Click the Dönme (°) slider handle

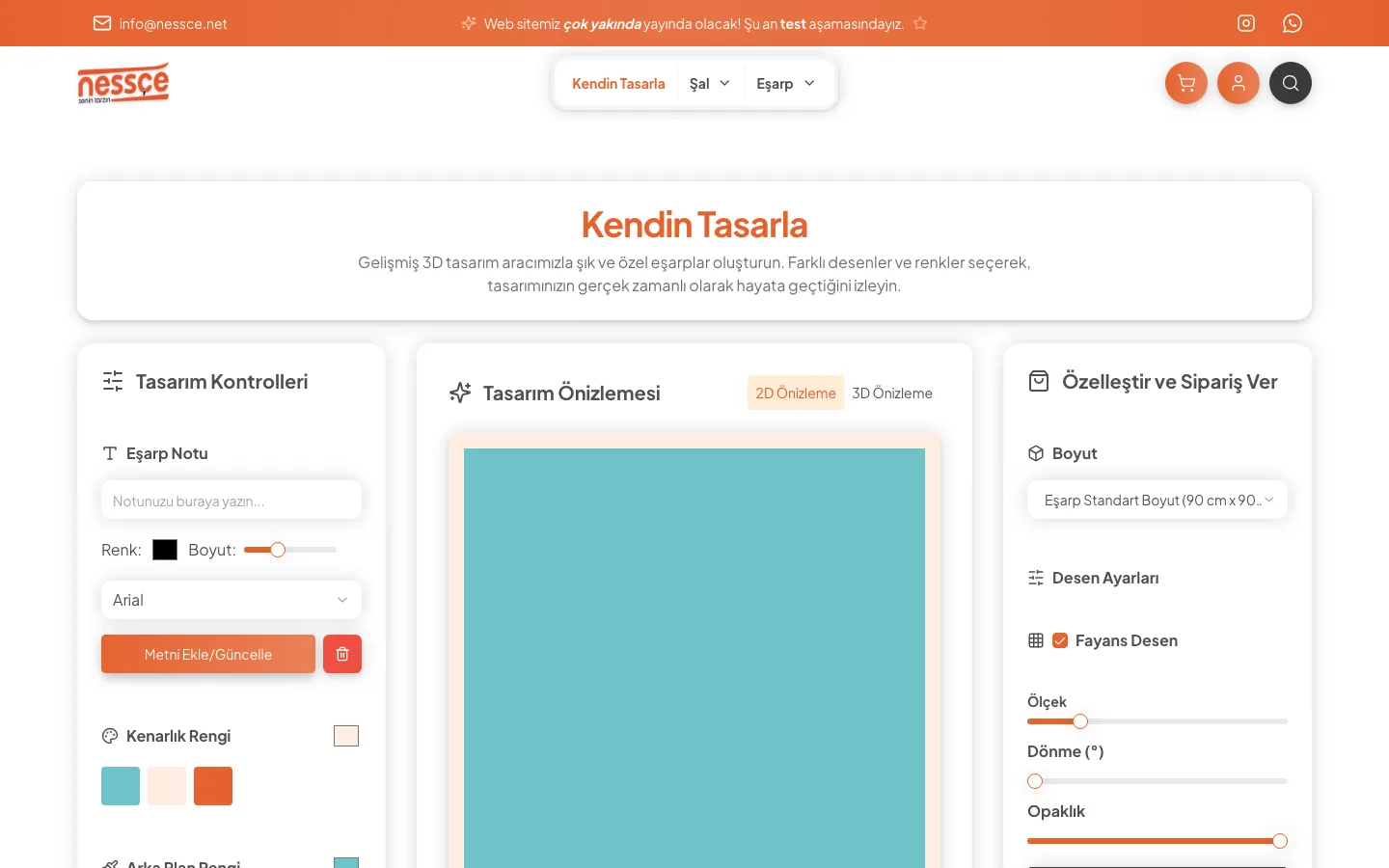(1035, 781)
